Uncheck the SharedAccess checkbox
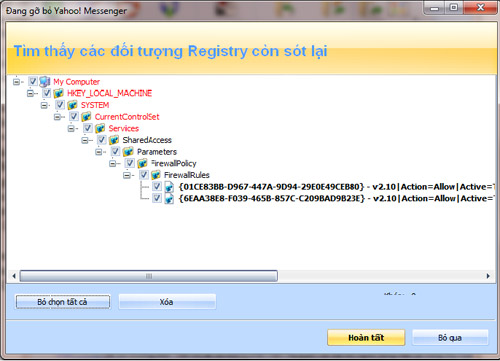Screen dimensions: 500x361 tap(102, 140)
